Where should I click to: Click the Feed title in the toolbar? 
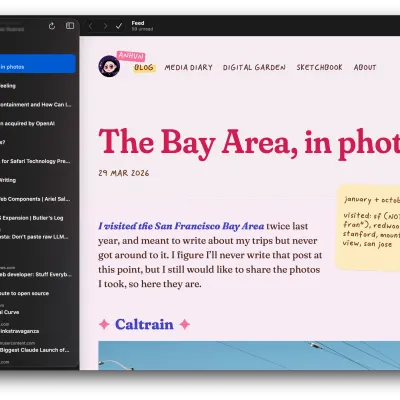click(x=138, y=23)
